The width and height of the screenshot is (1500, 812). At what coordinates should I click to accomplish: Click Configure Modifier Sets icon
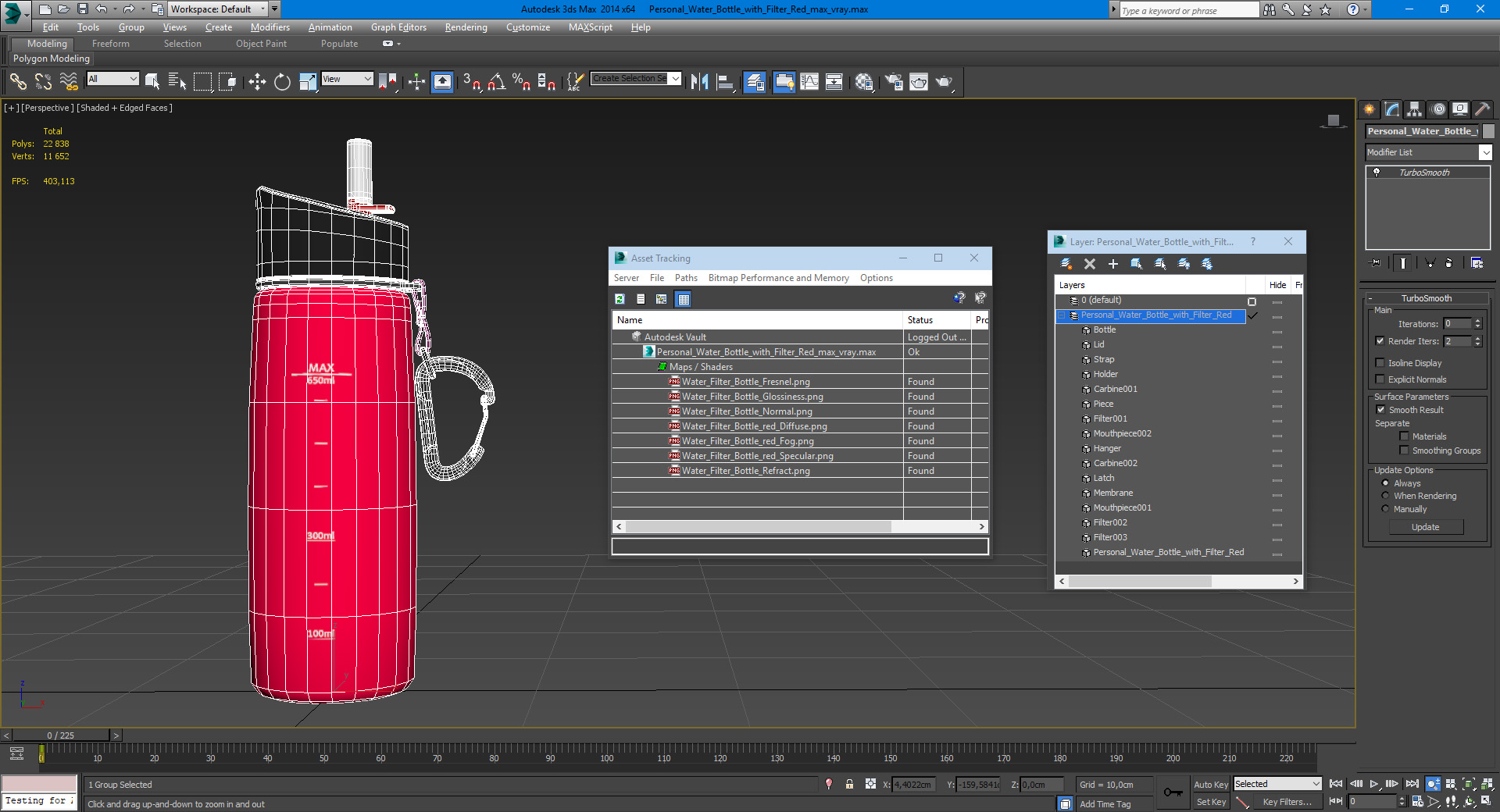pos(1477,263)
